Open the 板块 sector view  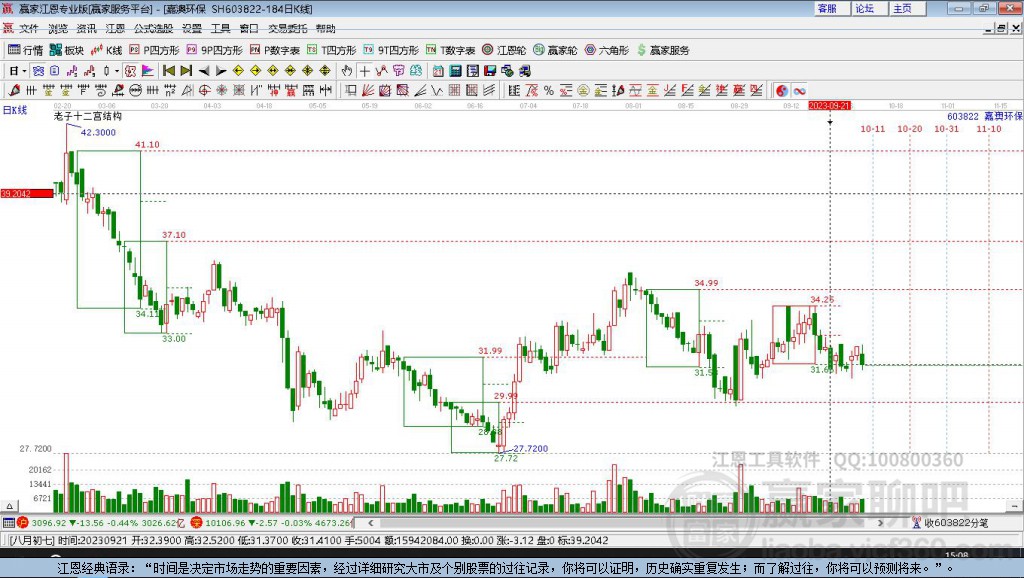point(67,50)
